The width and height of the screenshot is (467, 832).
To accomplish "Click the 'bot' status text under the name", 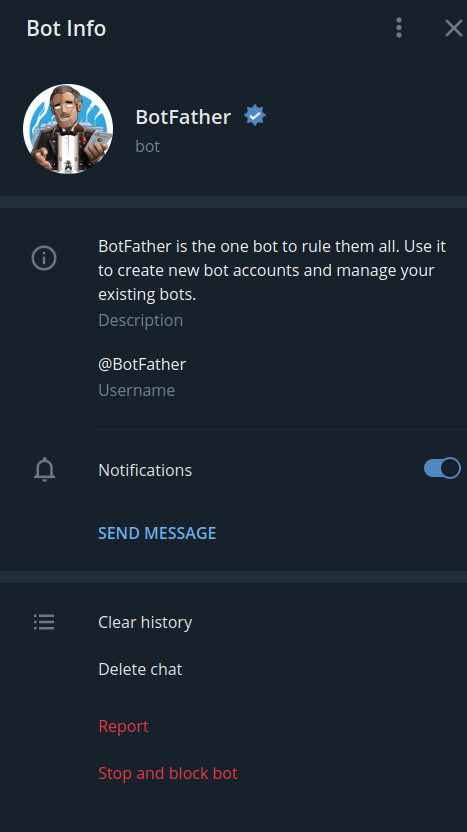I will pyautogui.click(x=148, y=146).
